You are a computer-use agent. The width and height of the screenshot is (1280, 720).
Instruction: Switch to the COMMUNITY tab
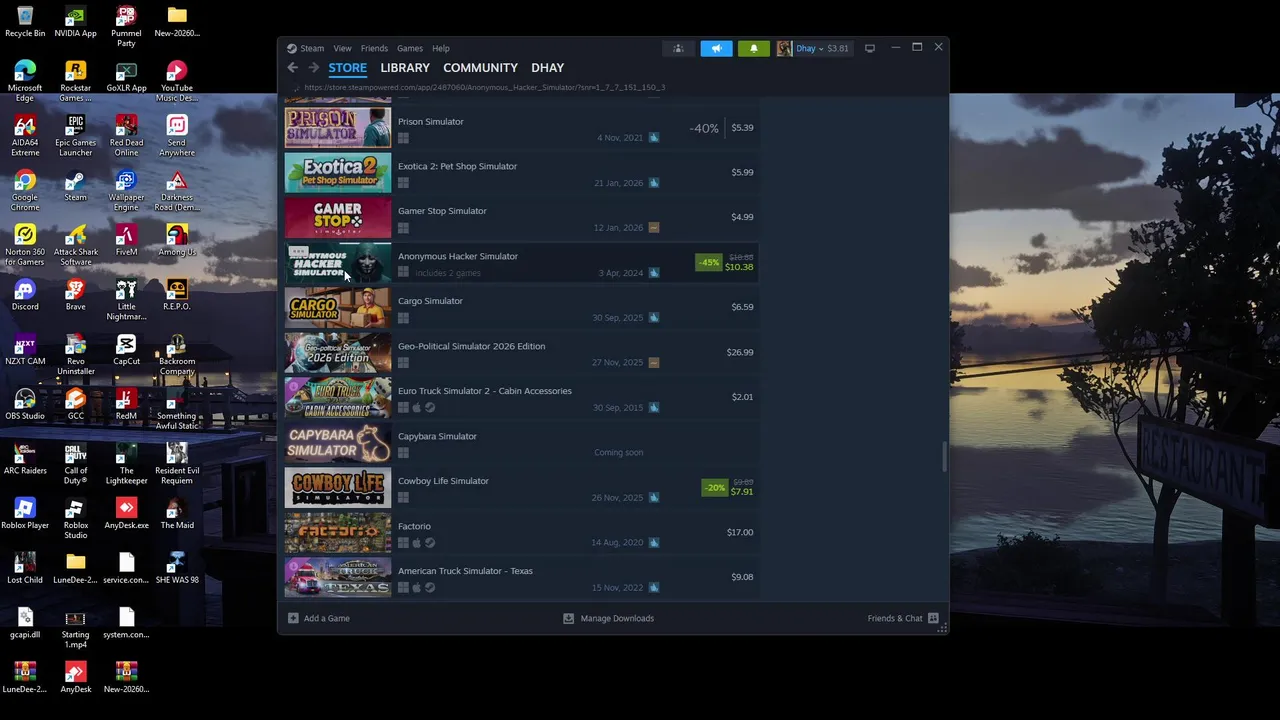pos(480,68)
